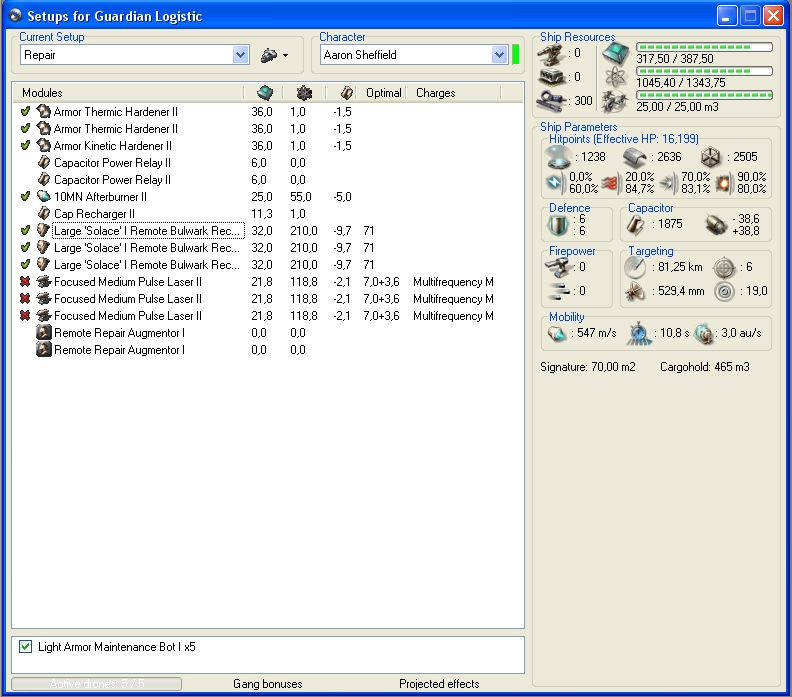Toggle the first Large 'Solace' Remote Bulwark checkmark
This screenshot has height=697, width=792.
click(x=25, y=230)
